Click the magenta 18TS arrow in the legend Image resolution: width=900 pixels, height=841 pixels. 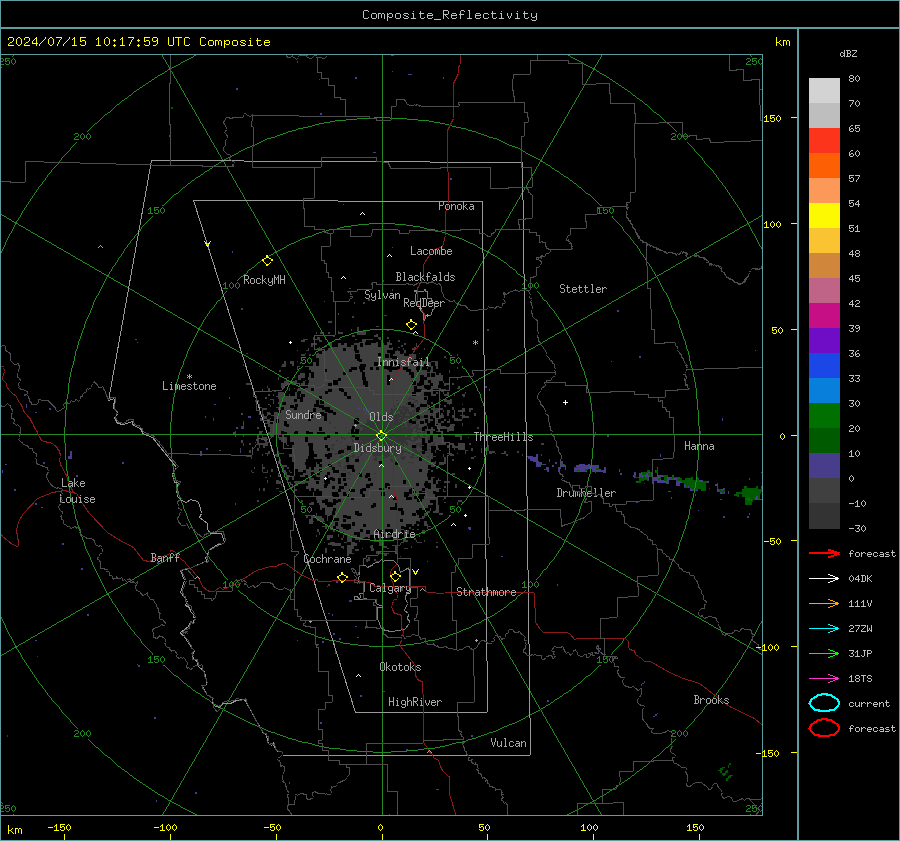point(824,679)
